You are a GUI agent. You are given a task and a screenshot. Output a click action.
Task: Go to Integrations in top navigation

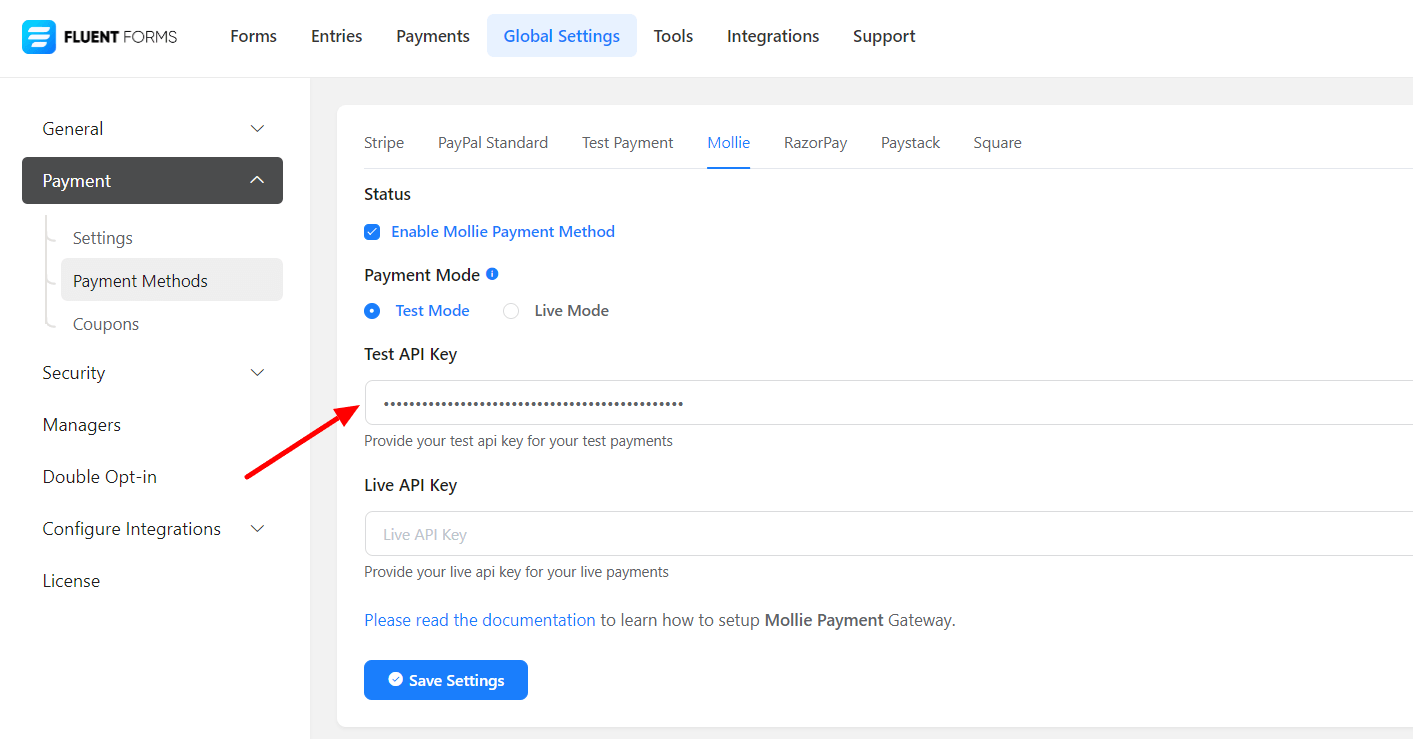[x=773, y=36]
